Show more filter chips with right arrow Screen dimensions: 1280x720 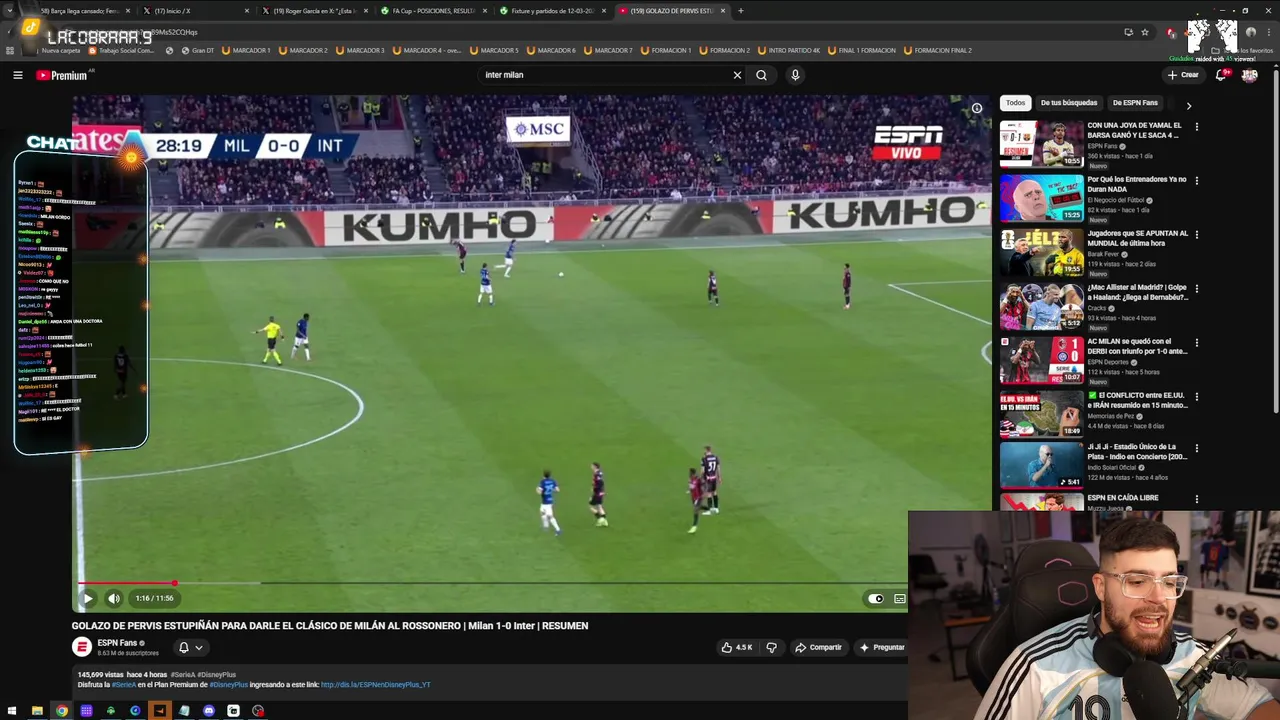(1188, 105)
